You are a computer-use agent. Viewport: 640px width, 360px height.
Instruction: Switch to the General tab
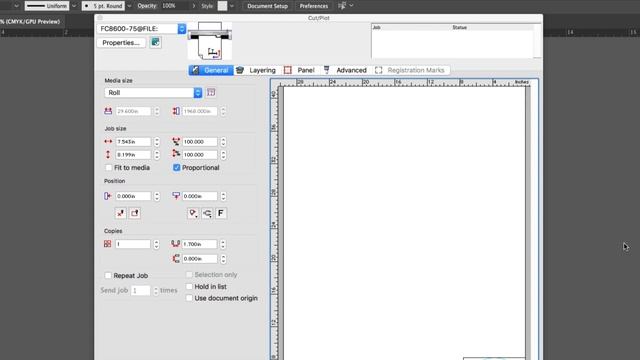click(x=211, y=70)
